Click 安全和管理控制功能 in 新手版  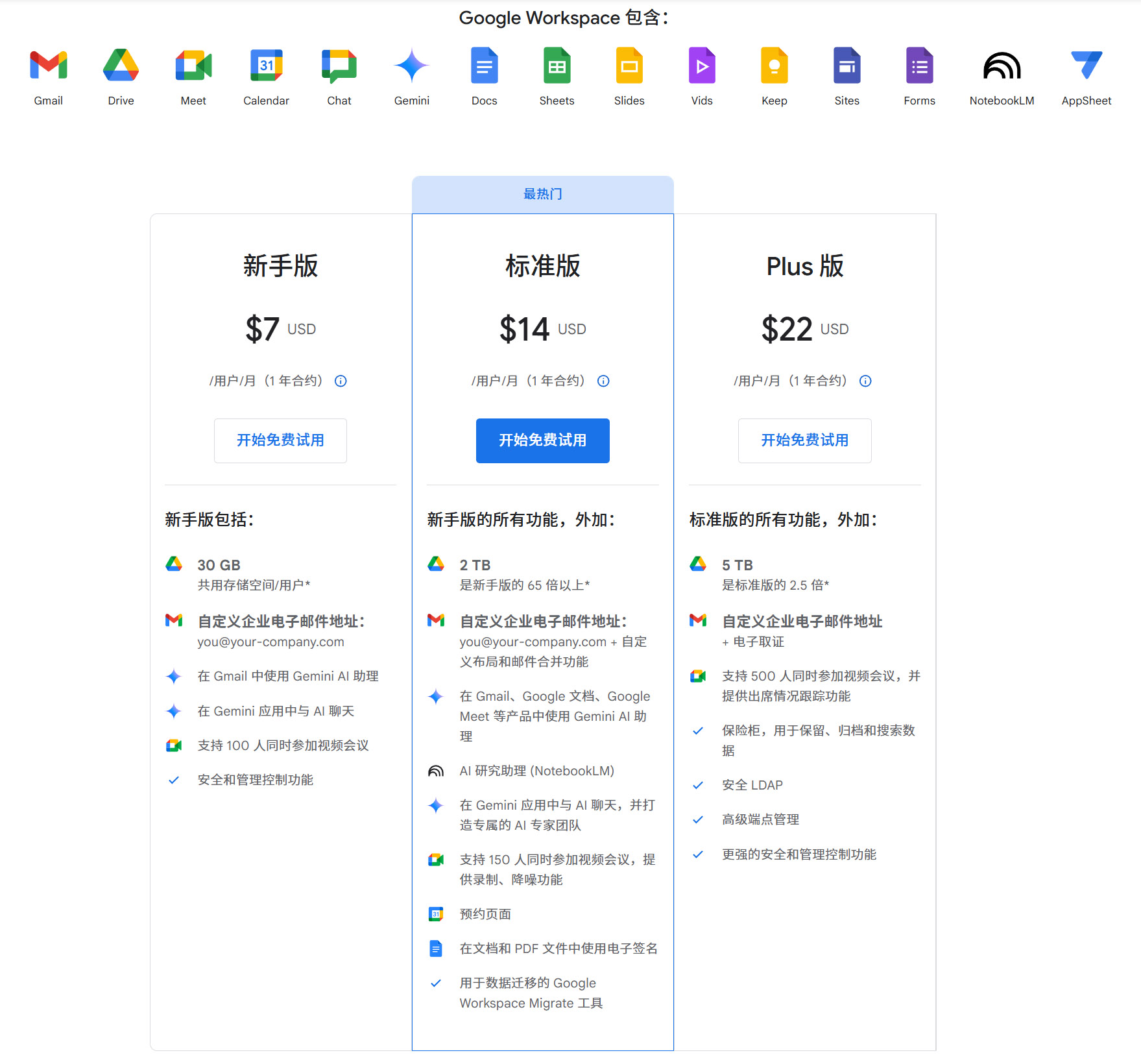(x=256, y=780)
